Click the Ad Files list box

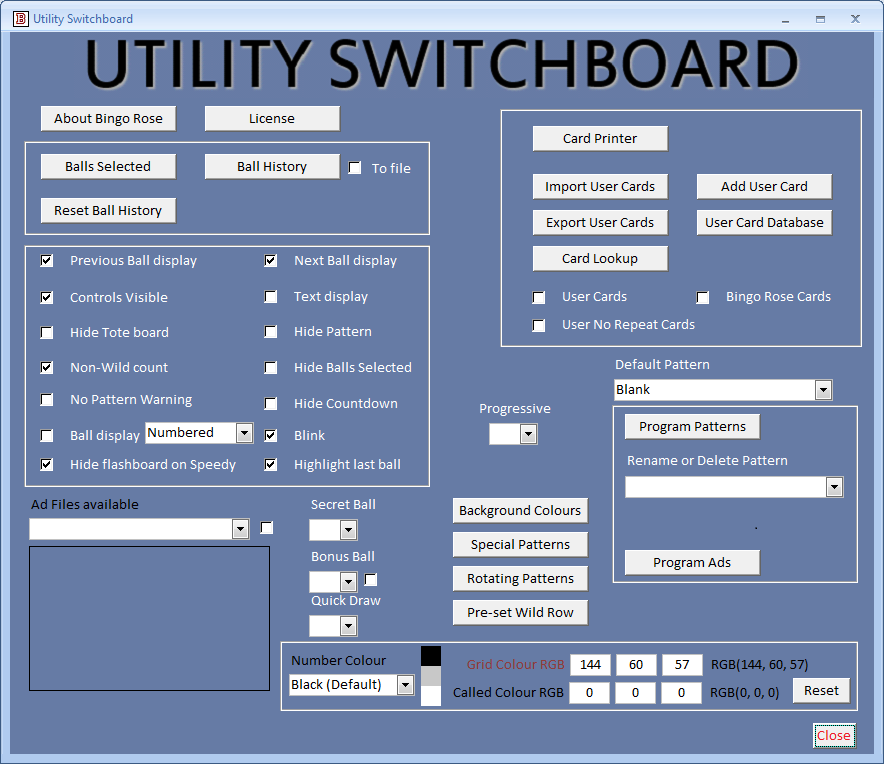[x=149, y=618]
